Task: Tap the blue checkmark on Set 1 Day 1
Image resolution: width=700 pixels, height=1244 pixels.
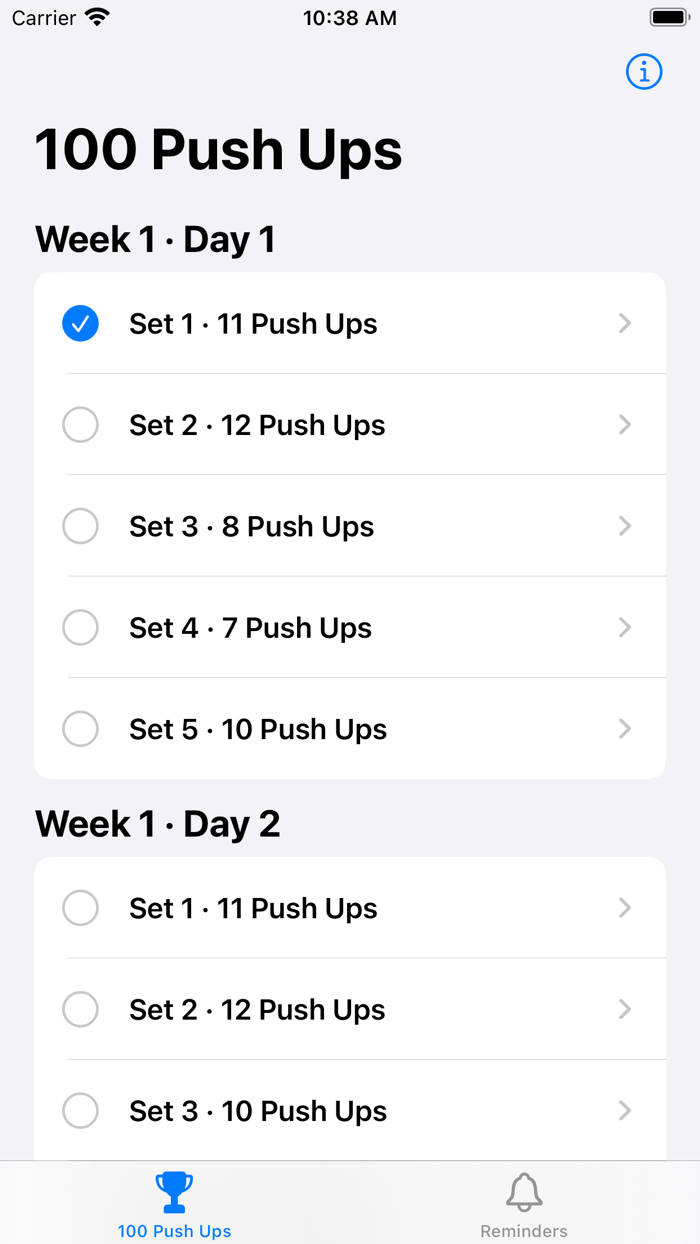Action: click(x=80, y=323)
